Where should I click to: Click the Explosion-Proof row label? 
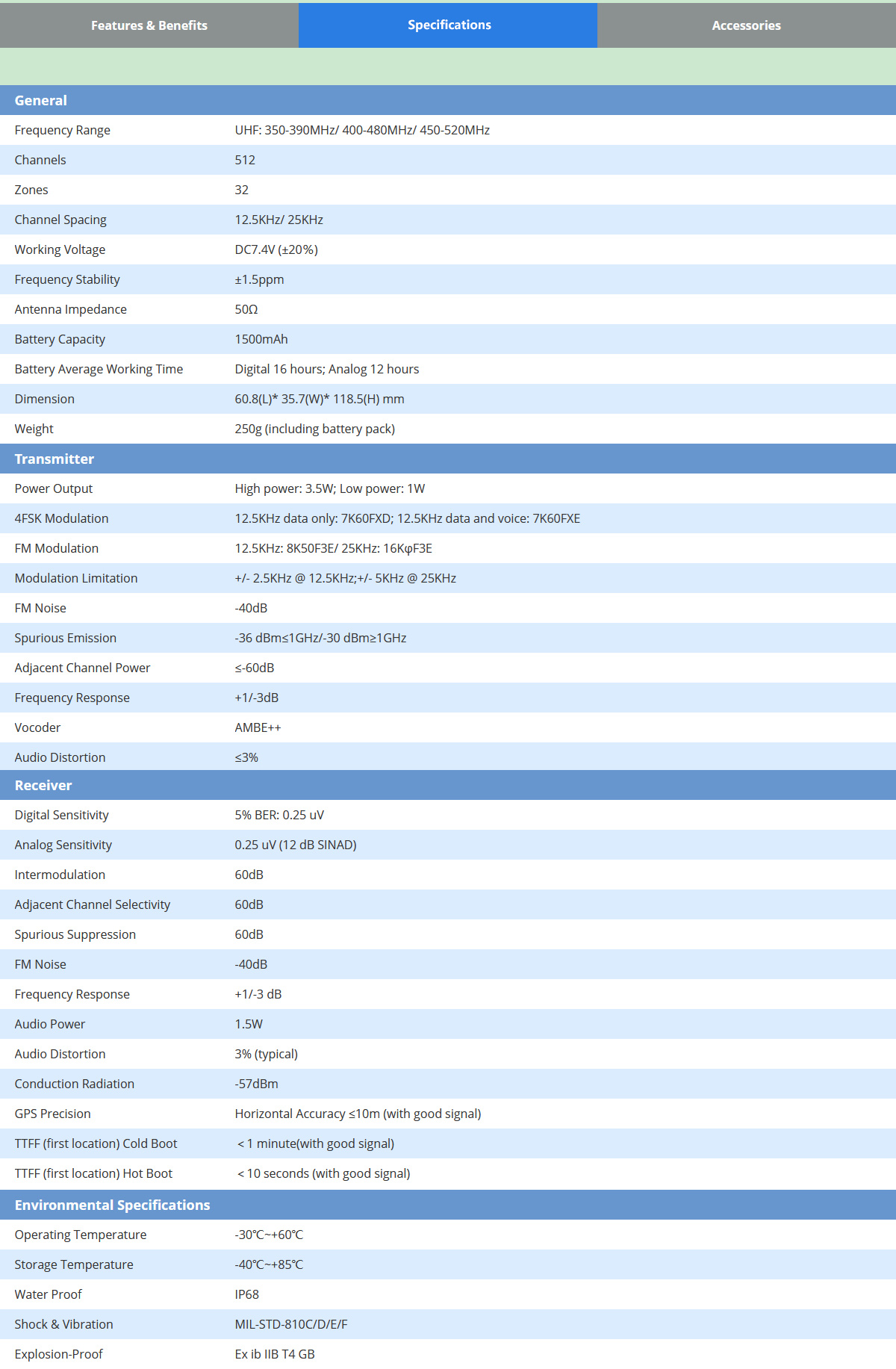(x=58, y=1355)
